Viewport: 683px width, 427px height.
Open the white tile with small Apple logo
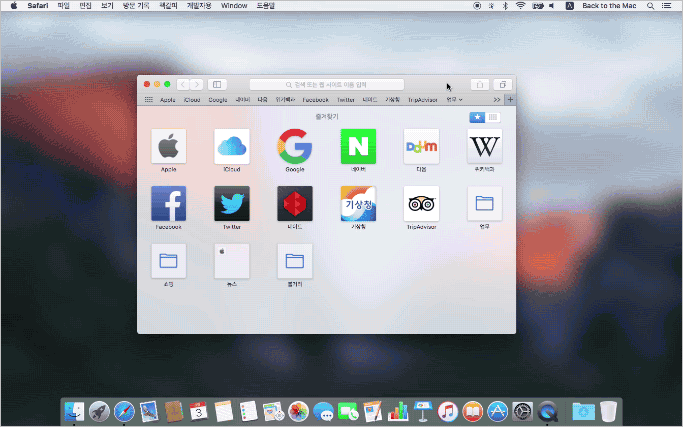click(x=232, y=261)
